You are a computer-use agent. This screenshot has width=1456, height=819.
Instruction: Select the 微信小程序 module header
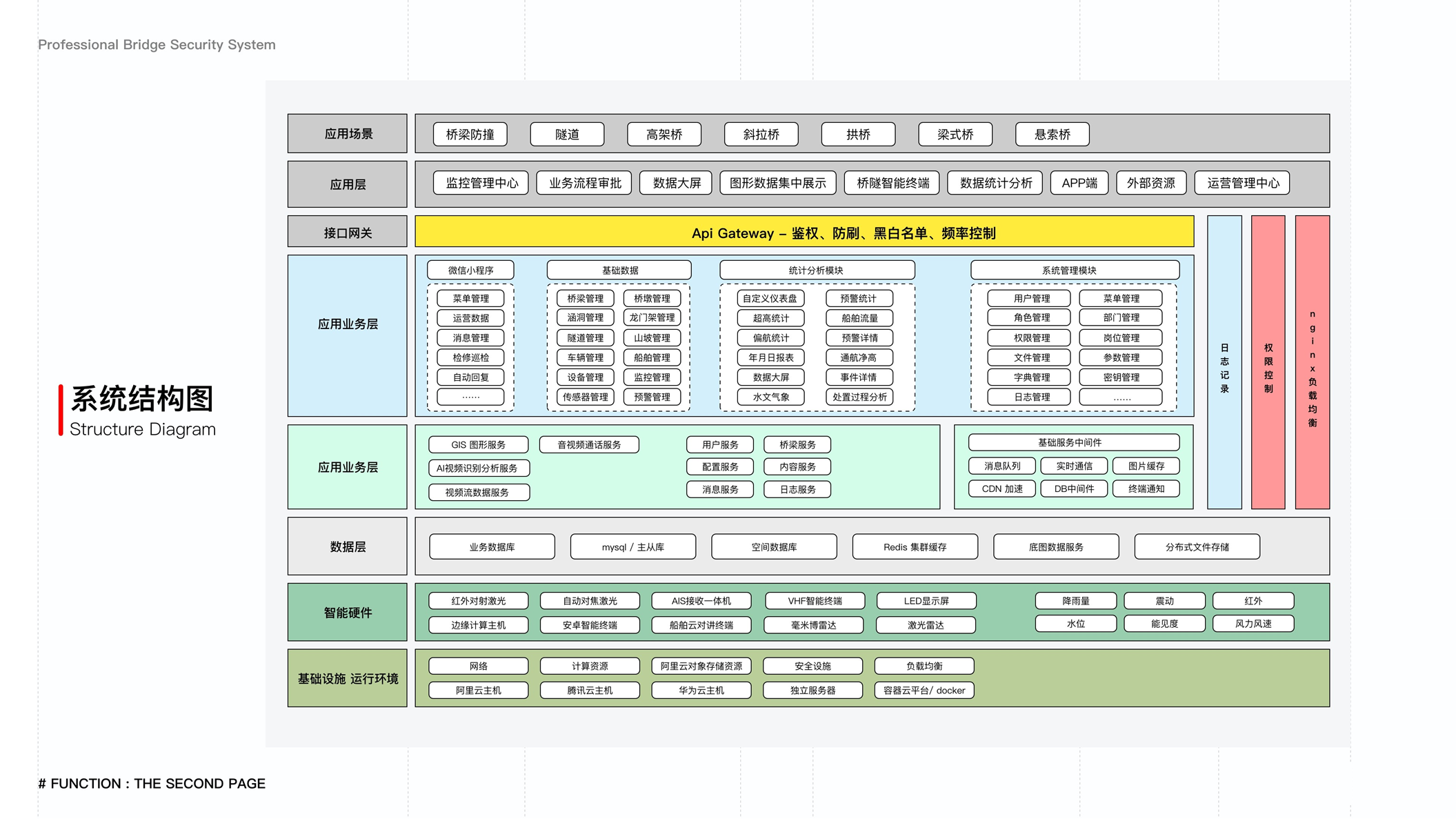470,270
